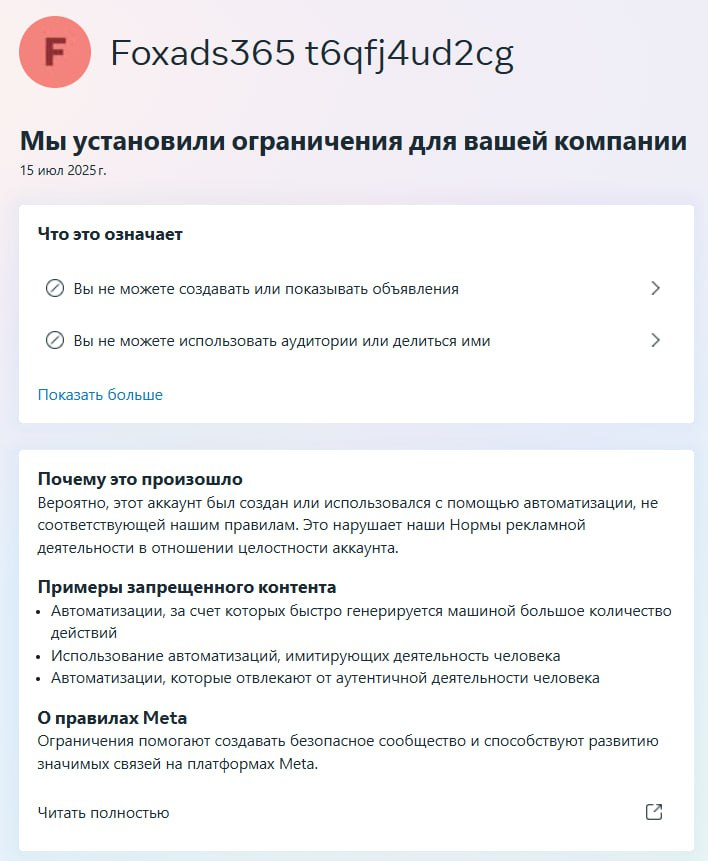Click the Читать полностью text
Viewport: 708px width, 861px height.
coord(103,813)
